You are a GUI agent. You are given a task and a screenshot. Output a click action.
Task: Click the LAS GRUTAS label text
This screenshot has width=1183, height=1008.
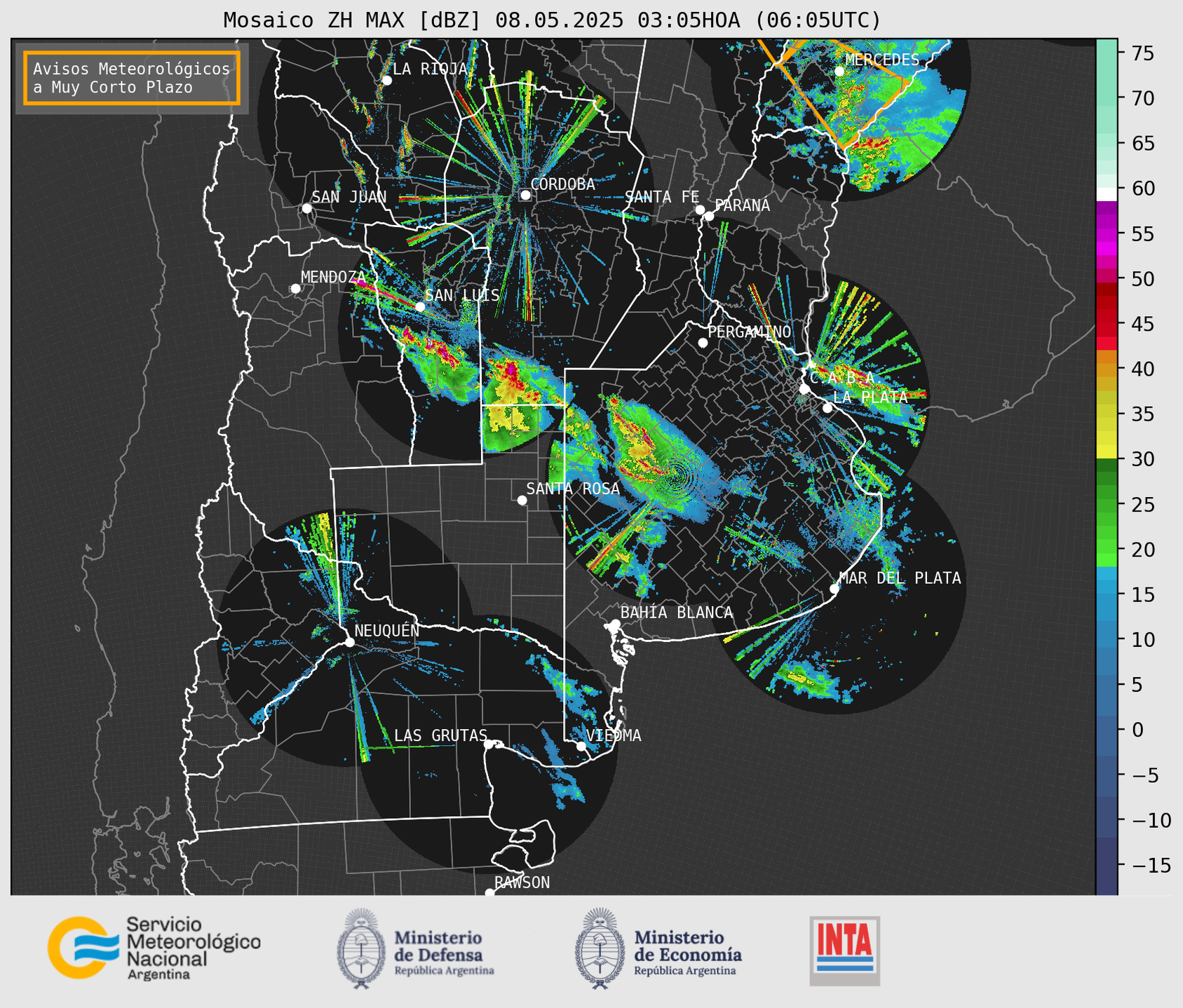click(440, 736)
